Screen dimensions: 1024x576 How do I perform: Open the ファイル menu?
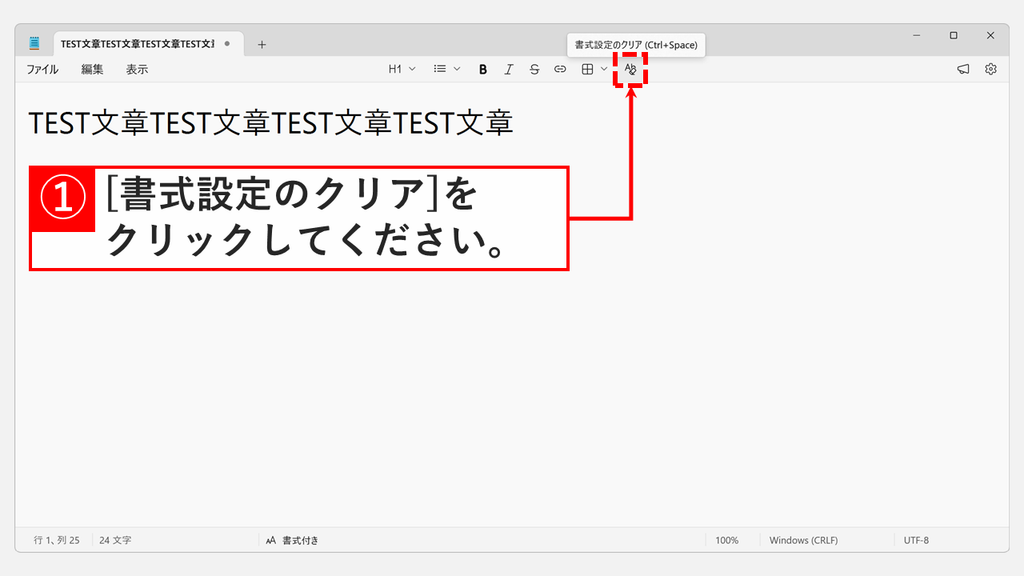(x=42, y=69)
